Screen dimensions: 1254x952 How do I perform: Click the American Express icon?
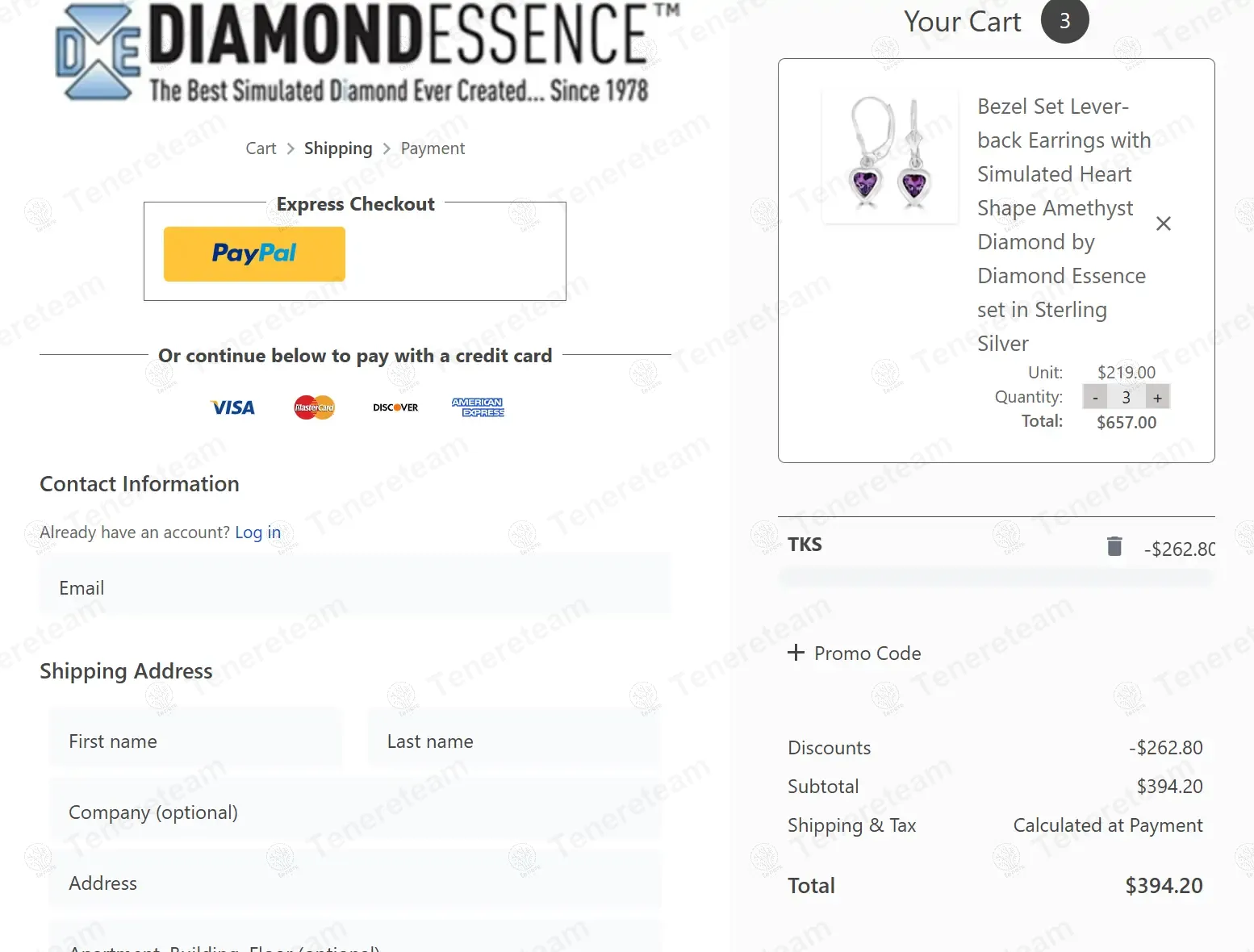coord(478,407)
